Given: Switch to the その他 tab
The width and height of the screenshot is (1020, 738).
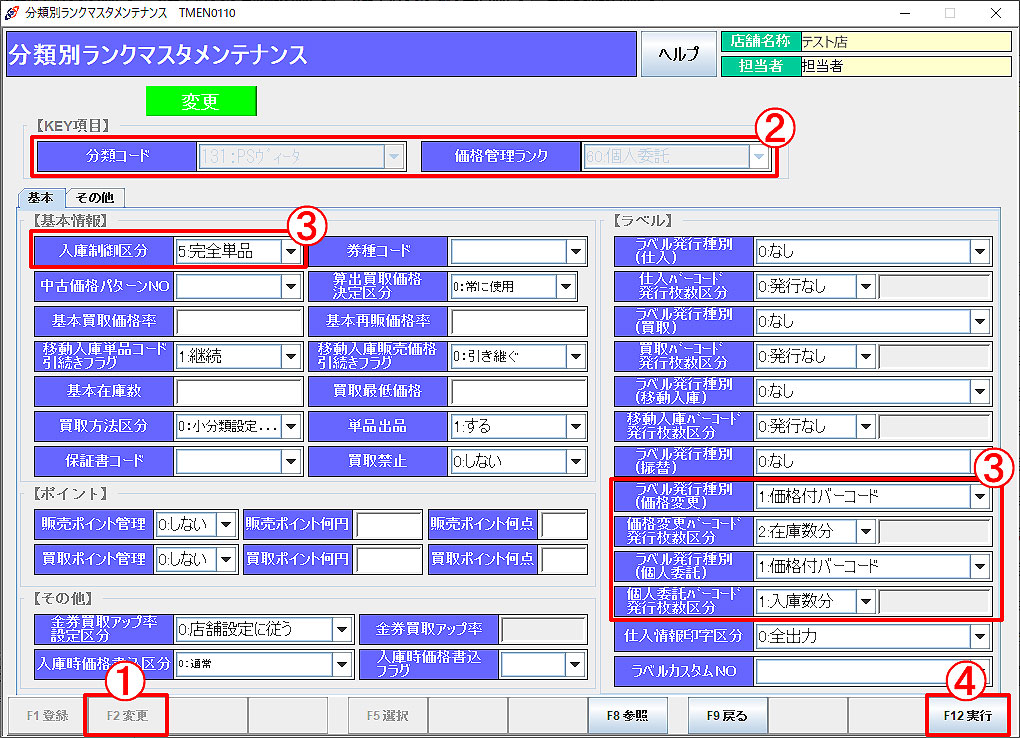Looking at the screenshot, I should coord(96,198).
